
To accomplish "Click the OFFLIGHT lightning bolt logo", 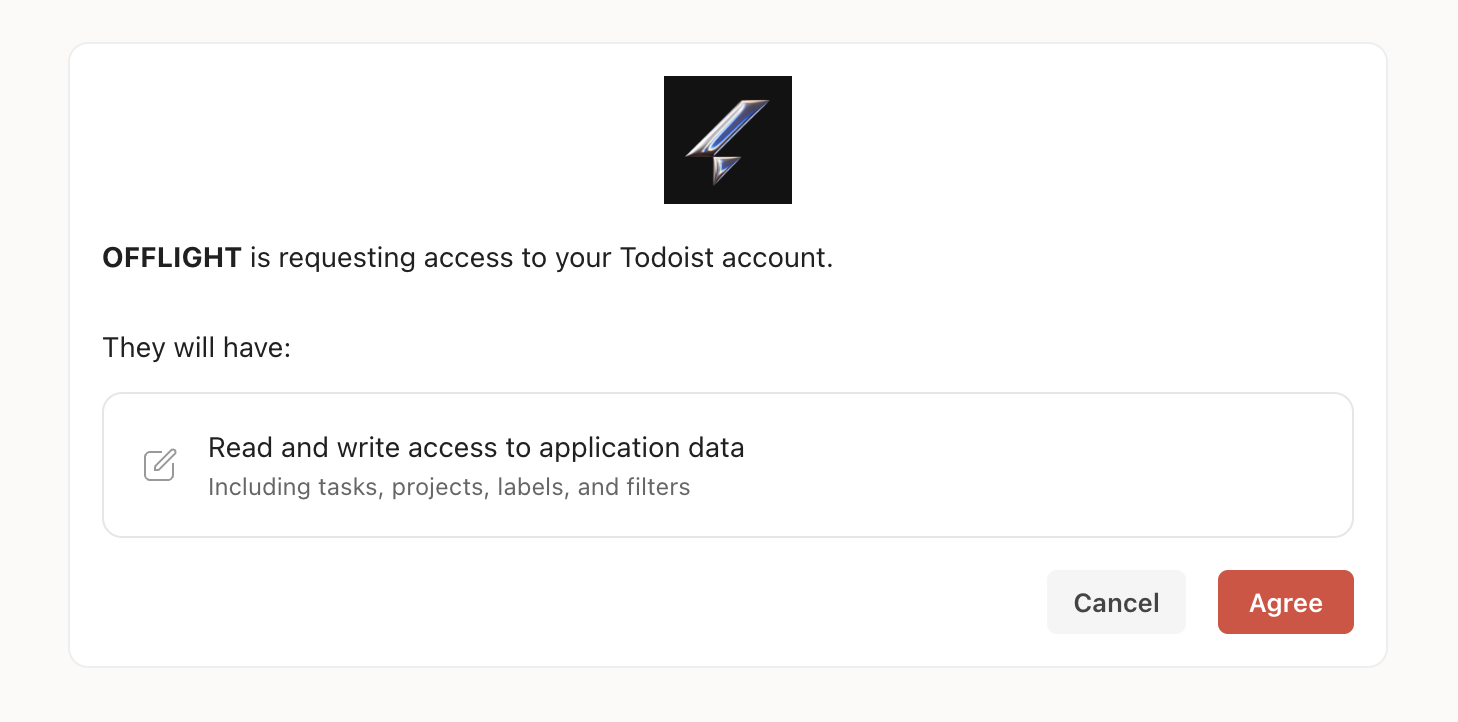I will (727, 141).
